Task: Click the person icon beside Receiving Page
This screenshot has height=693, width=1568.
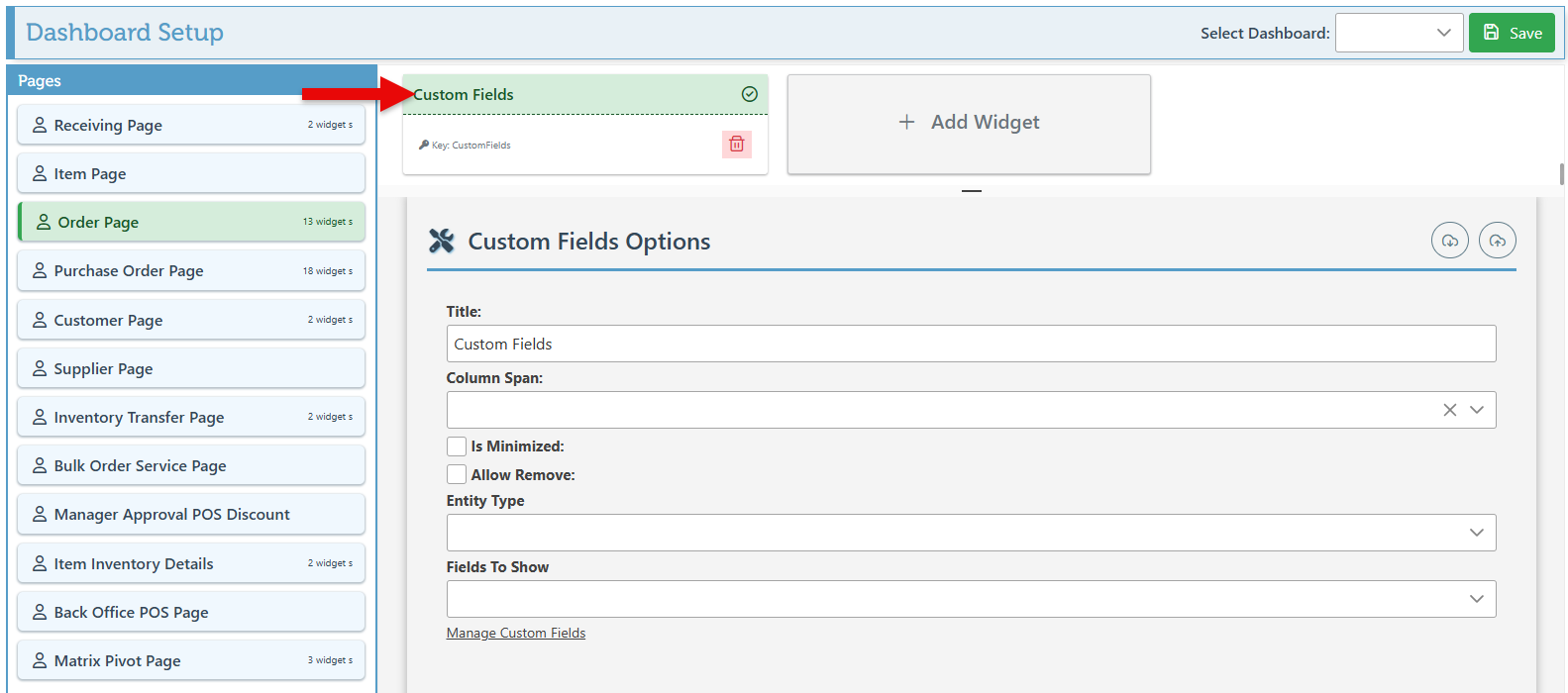Action: [x=40, y=125]
